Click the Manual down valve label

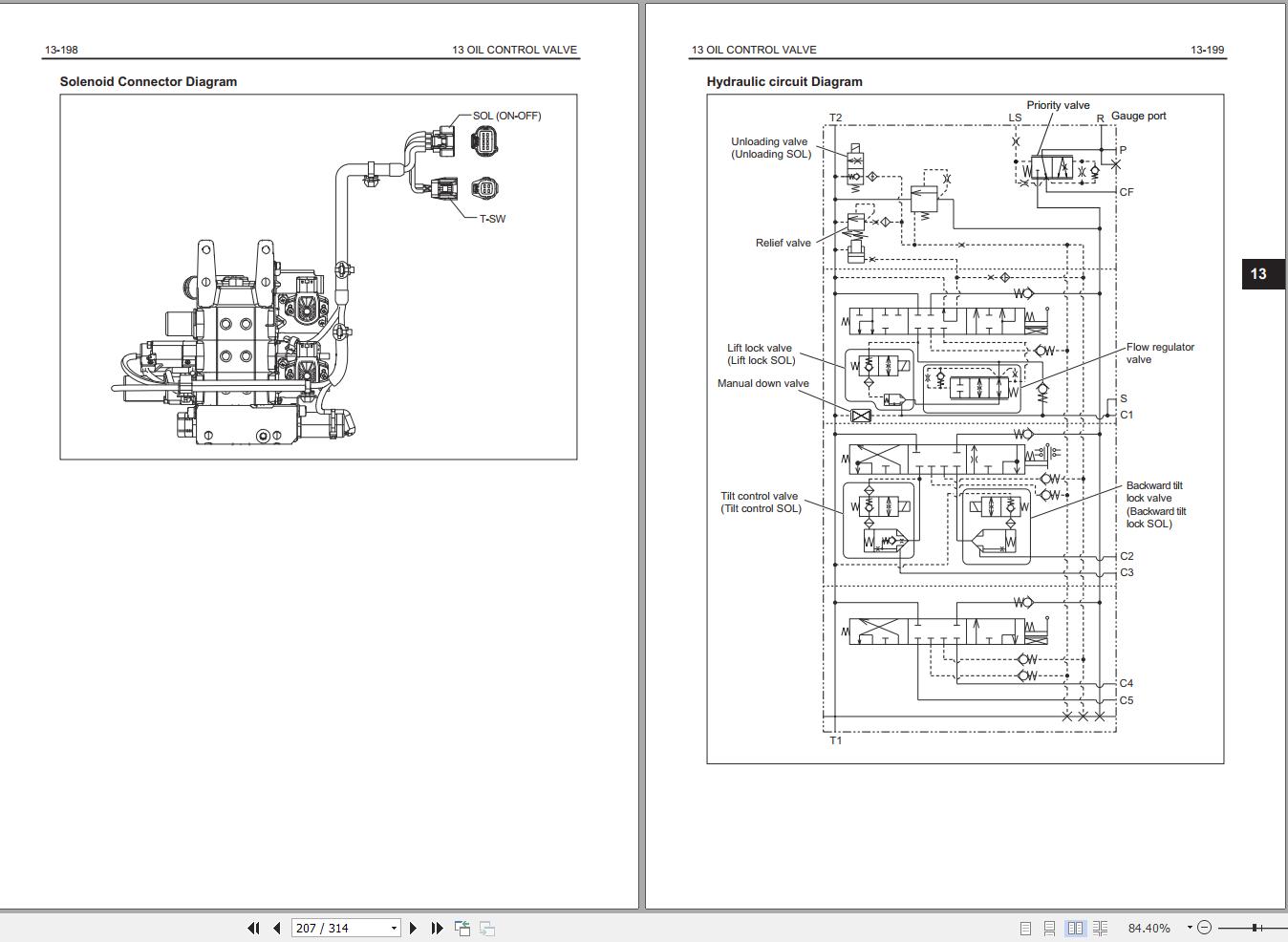coord(762,383)
